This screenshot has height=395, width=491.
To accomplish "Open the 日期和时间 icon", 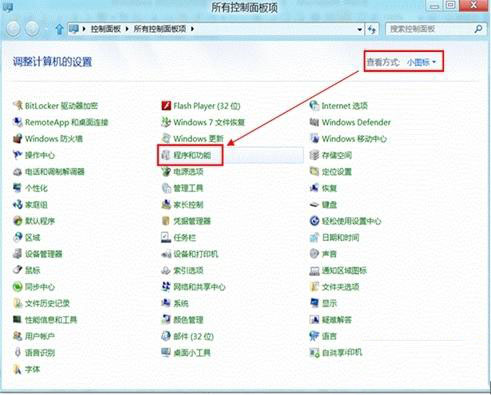I will coord(314,237).
